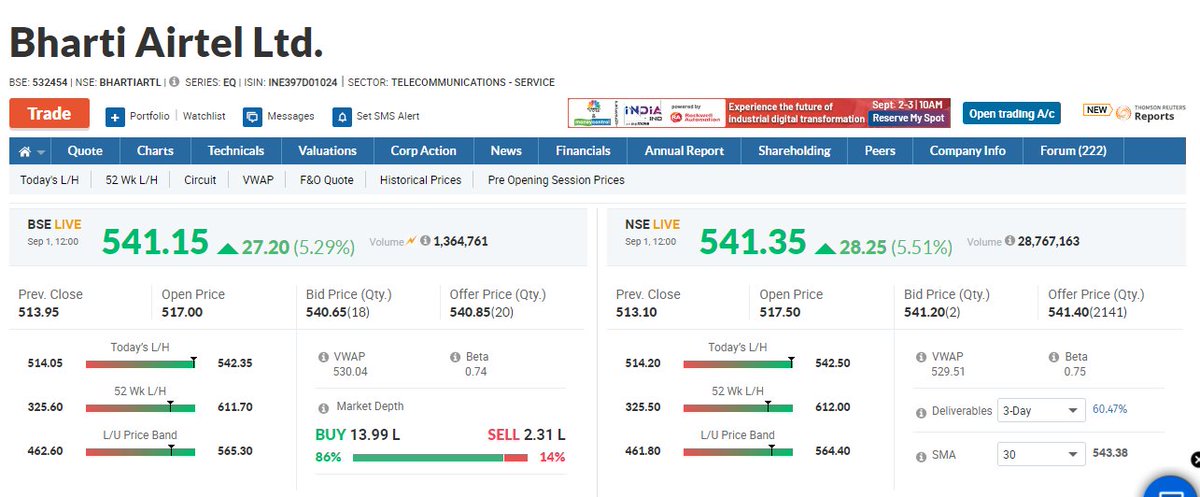
Task: Click BSE volume info icon
Action: 425,241
